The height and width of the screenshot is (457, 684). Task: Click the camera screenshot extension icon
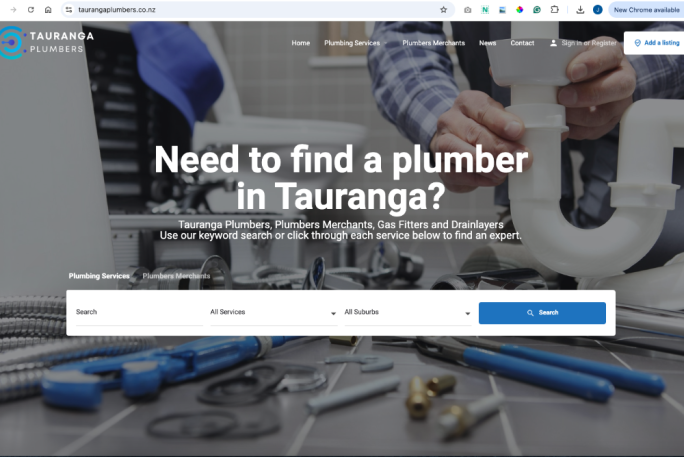pos(467,10)
